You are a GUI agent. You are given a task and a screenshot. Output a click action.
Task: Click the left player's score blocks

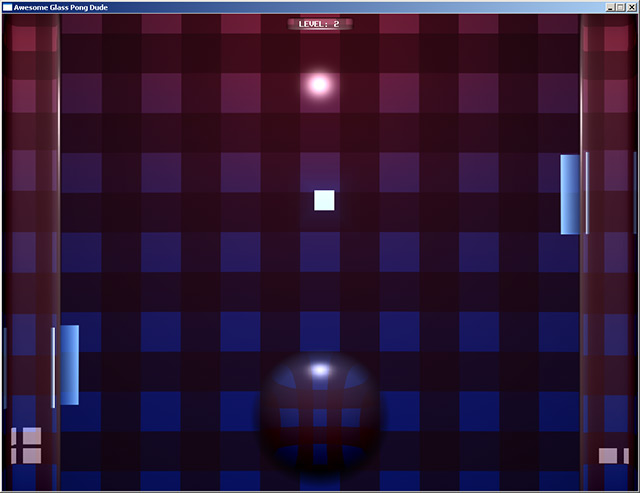tap(27, 446)
